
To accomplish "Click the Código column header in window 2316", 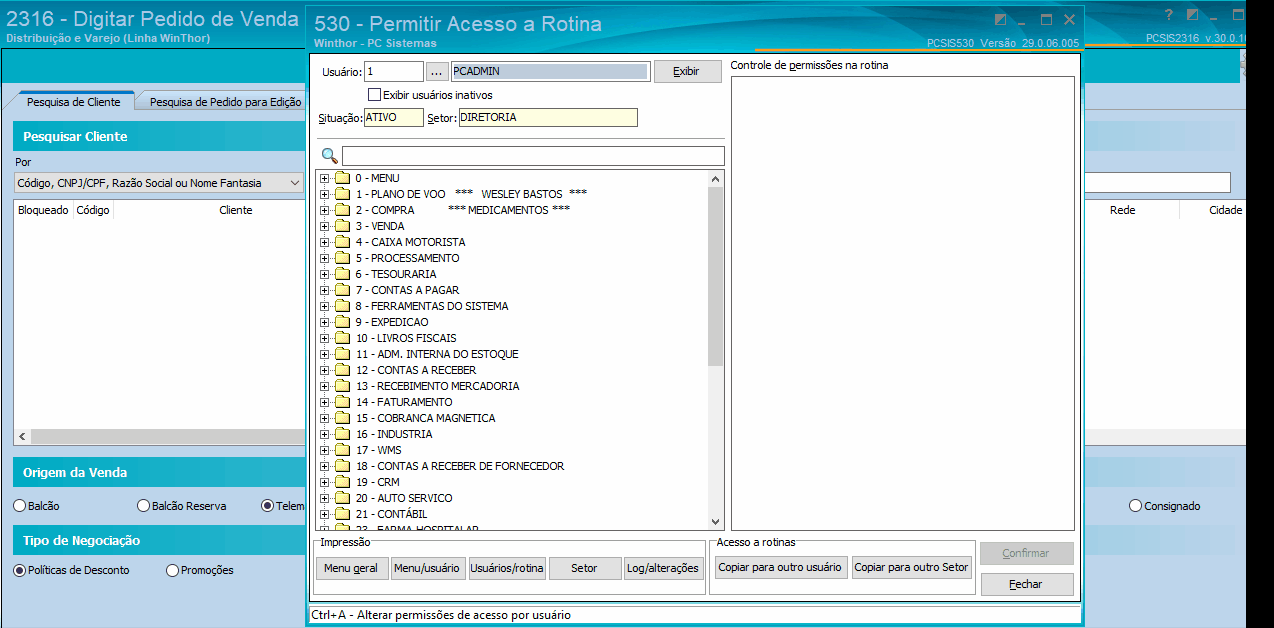I will pyautogui.click(x=93, y=210).
